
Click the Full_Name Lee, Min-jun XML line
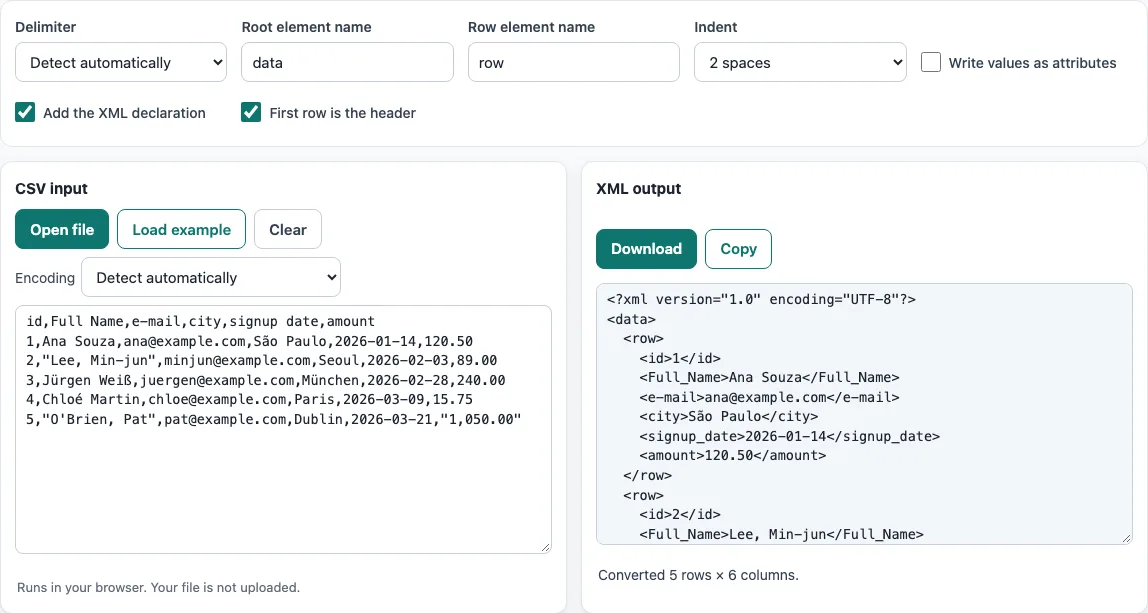(x=781, y=535)
